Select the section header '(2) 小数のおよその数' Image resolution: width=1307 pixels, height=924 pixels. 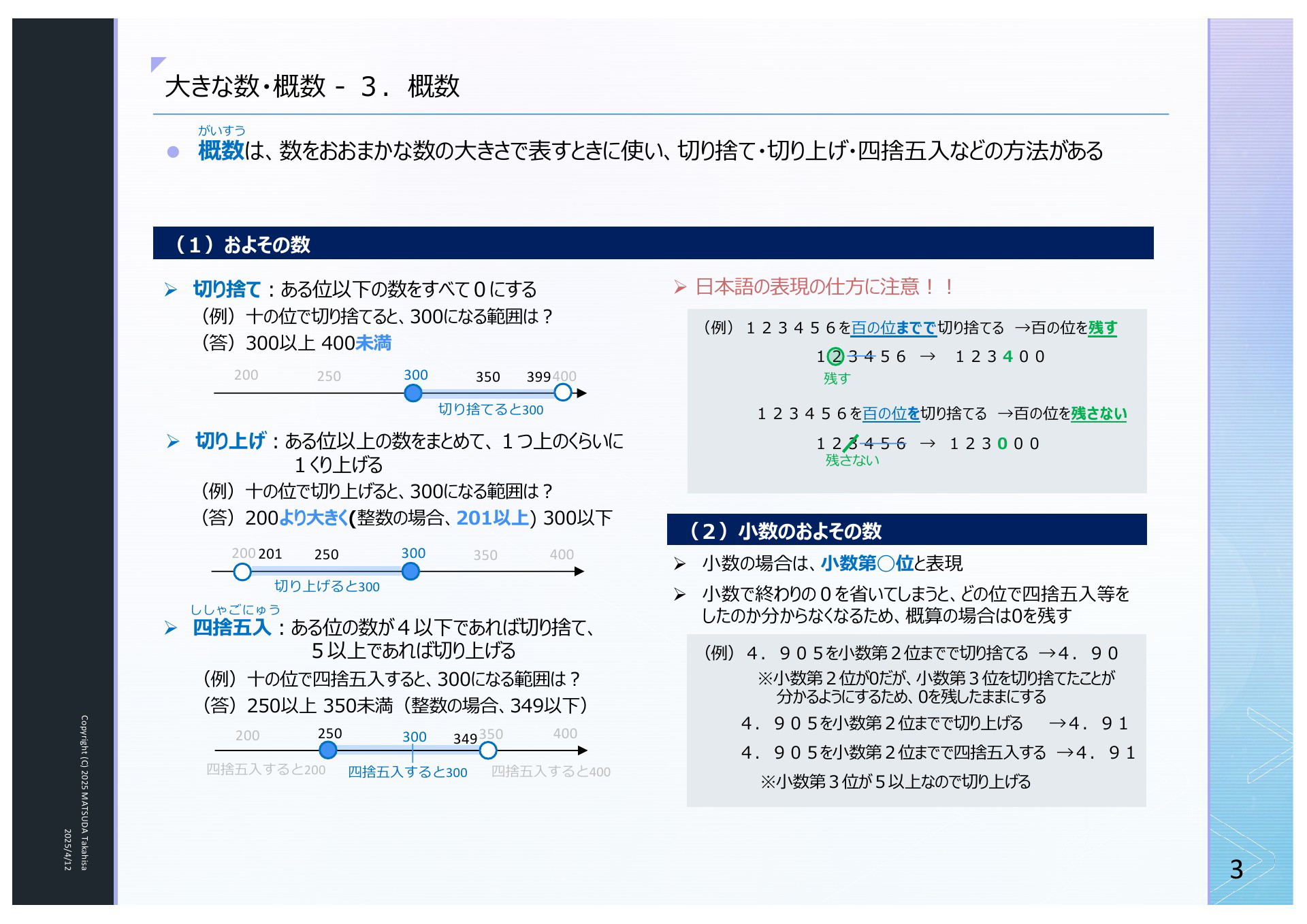point(907,530)
